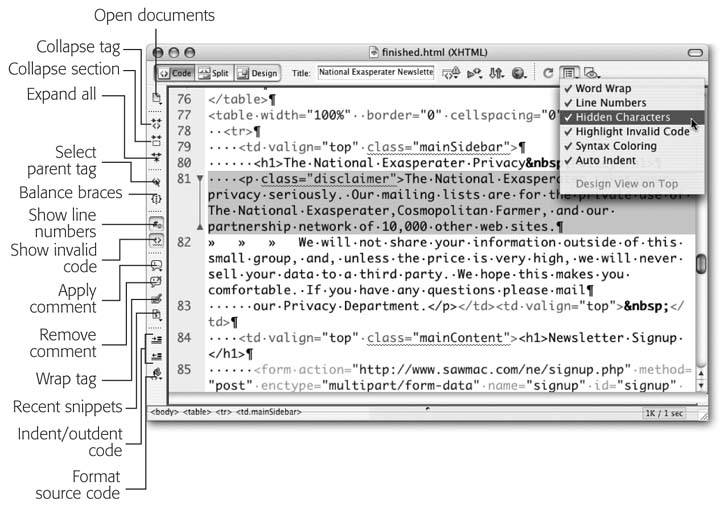Select <td.mainSidebar> in tag selector
The height and width of the screenshot is (505, 720).
click(x=269, y=412)
